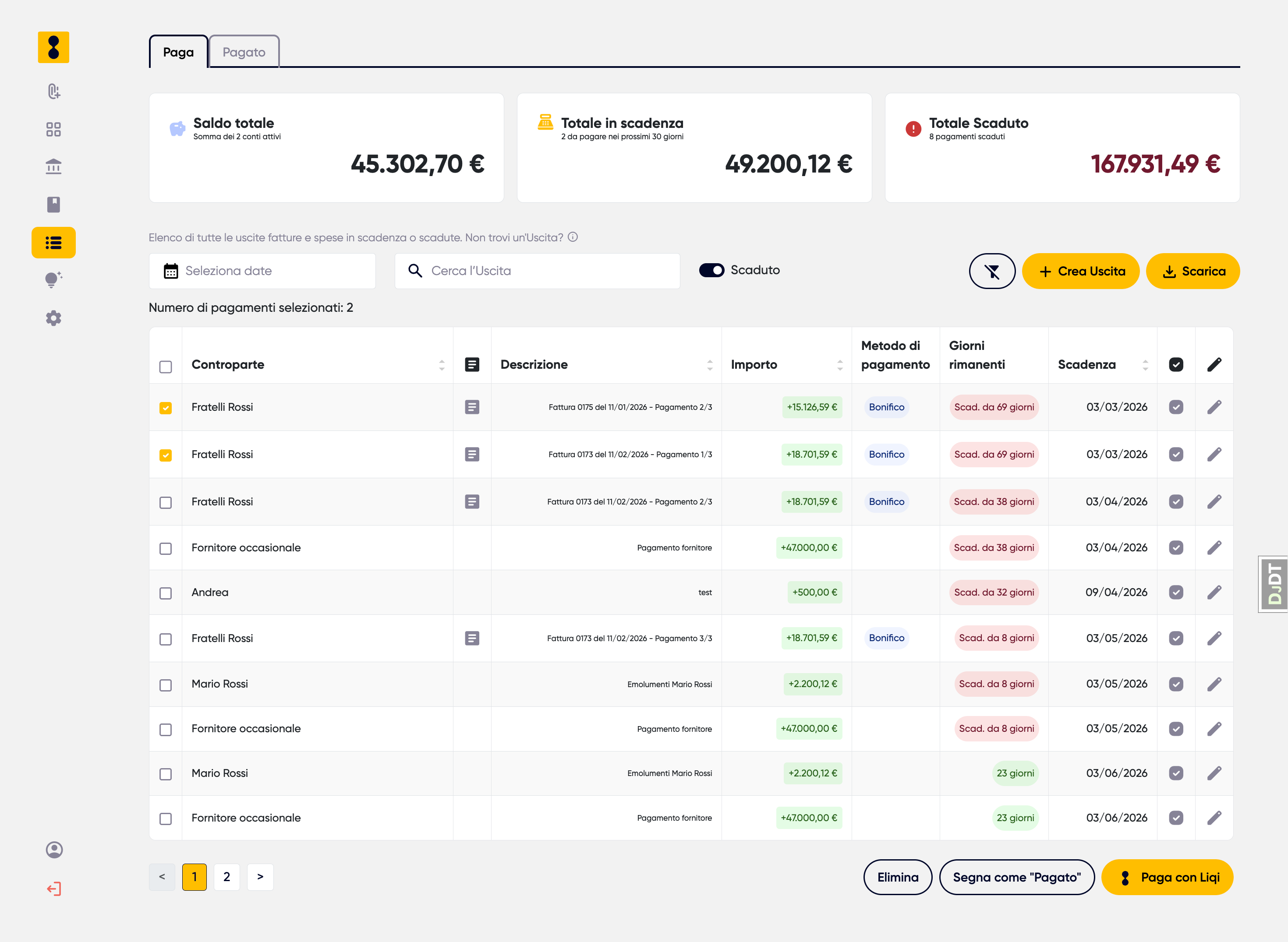Toggle the select-all checkbox in table header
The image size is (1288, 942).
coord(166,367)
